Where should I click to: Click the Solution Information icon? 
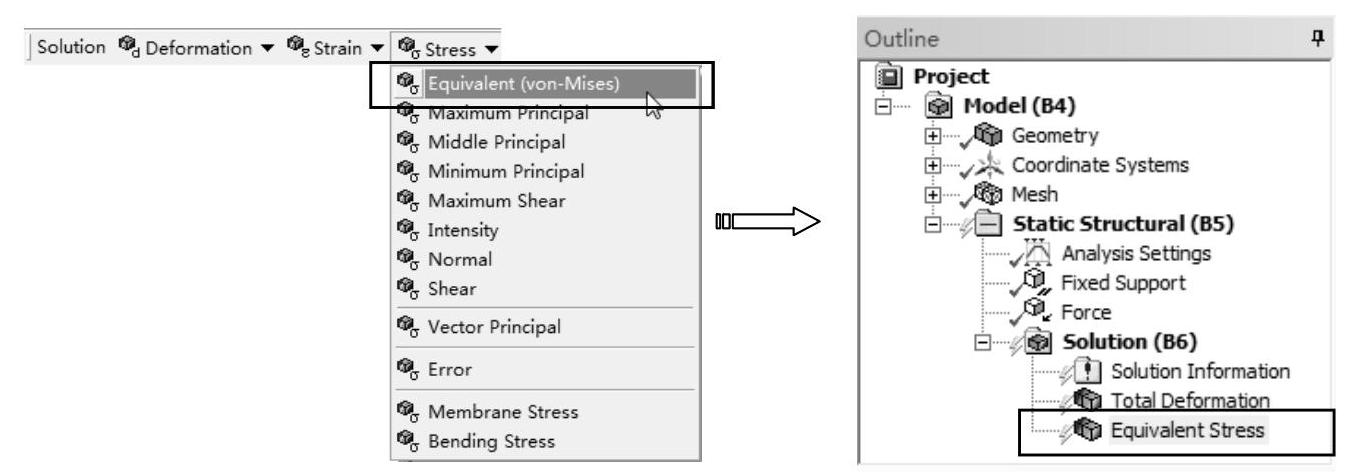1092,371
